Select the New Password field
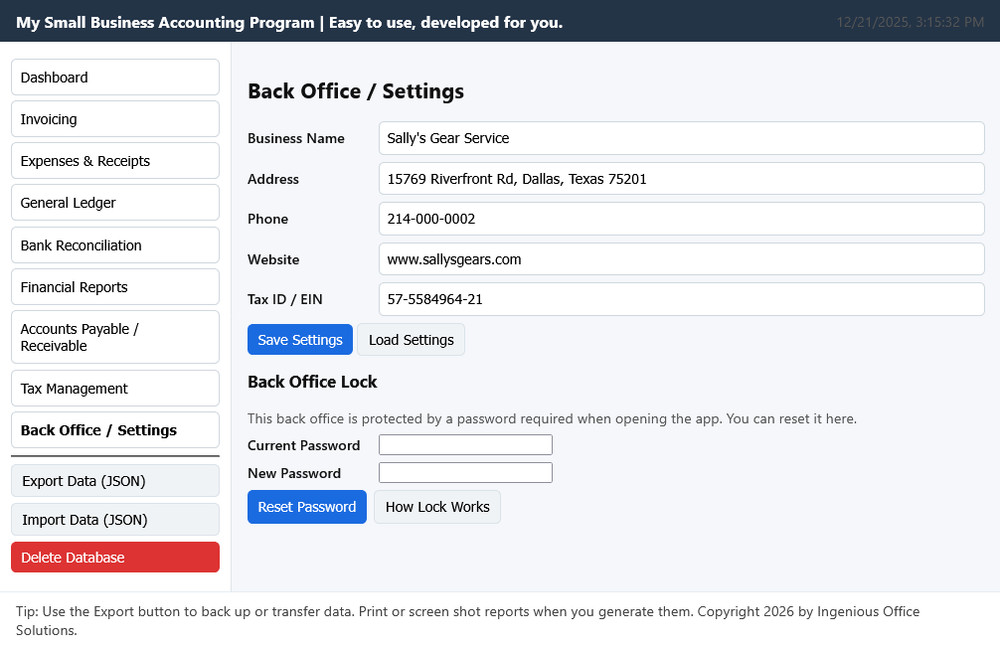The width and height of the screenshot is (1000, 647). (465, 473)
